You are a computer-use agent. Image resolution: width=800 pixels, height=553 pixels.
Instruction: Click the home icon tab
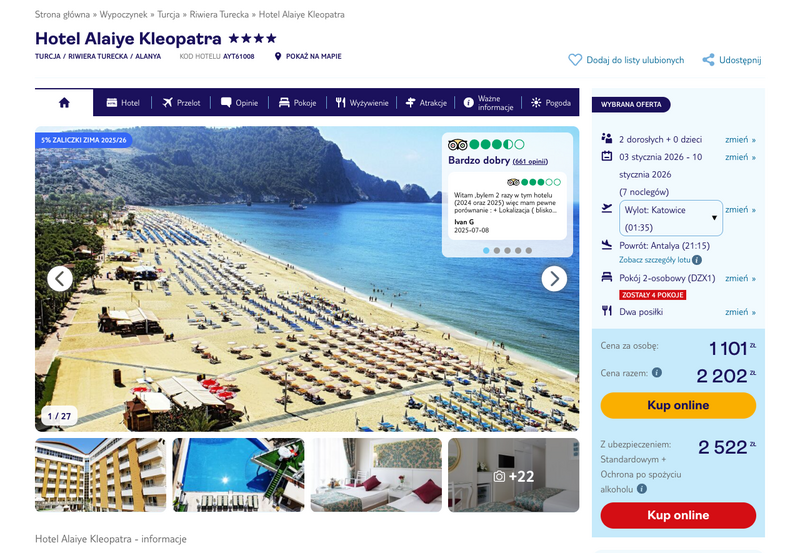click(x=64, y=103)
